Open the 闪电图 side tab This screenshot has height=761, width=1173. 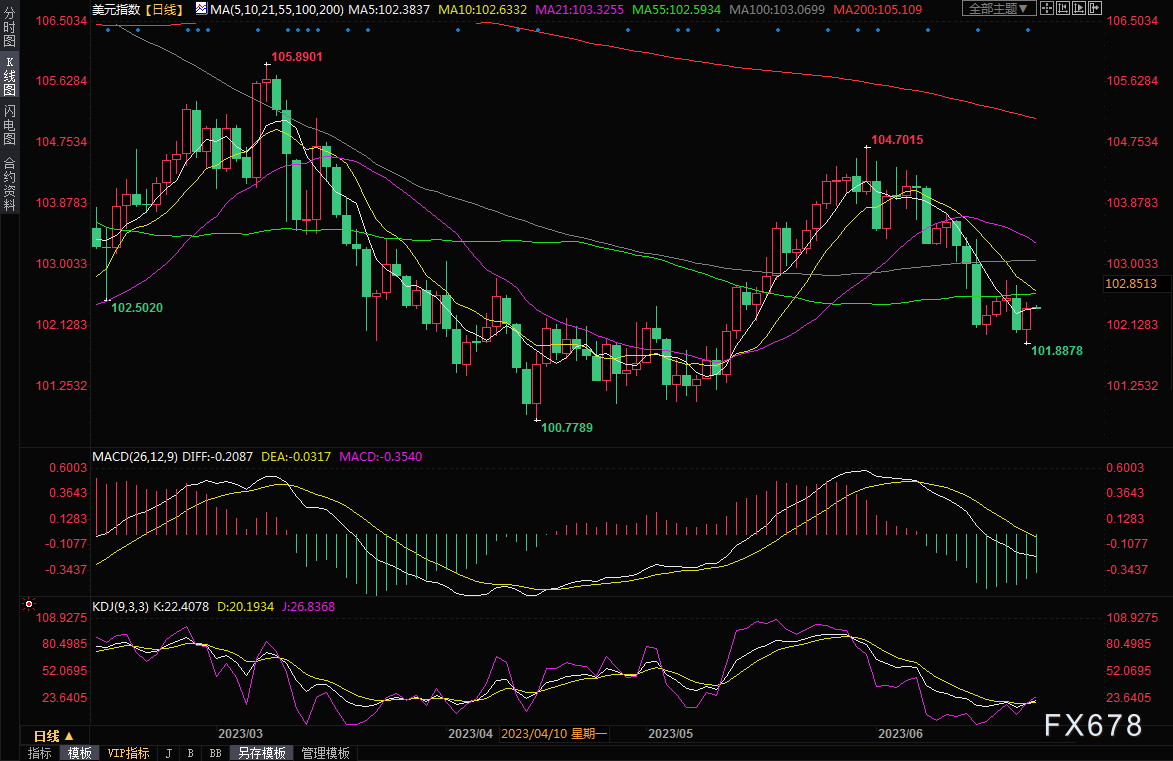coord(9,125)
